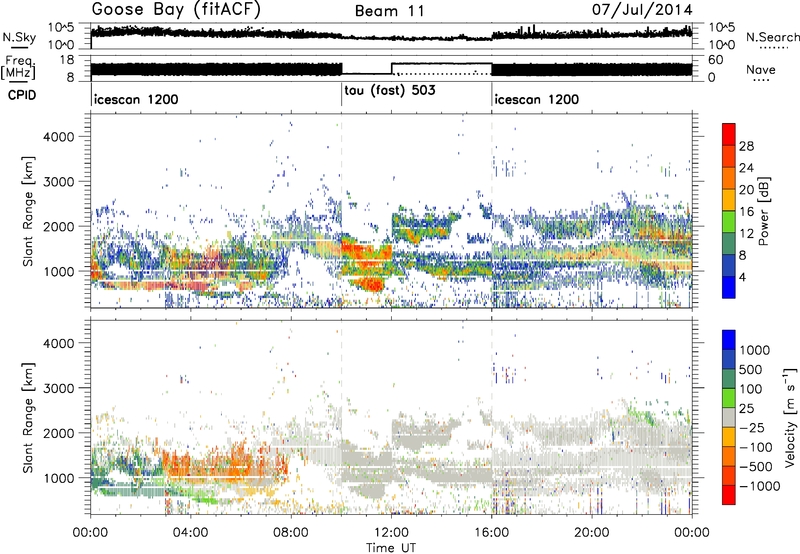Click the "N.Sky" legend label
Screen dimensions: 800x554
coord(19,37)
